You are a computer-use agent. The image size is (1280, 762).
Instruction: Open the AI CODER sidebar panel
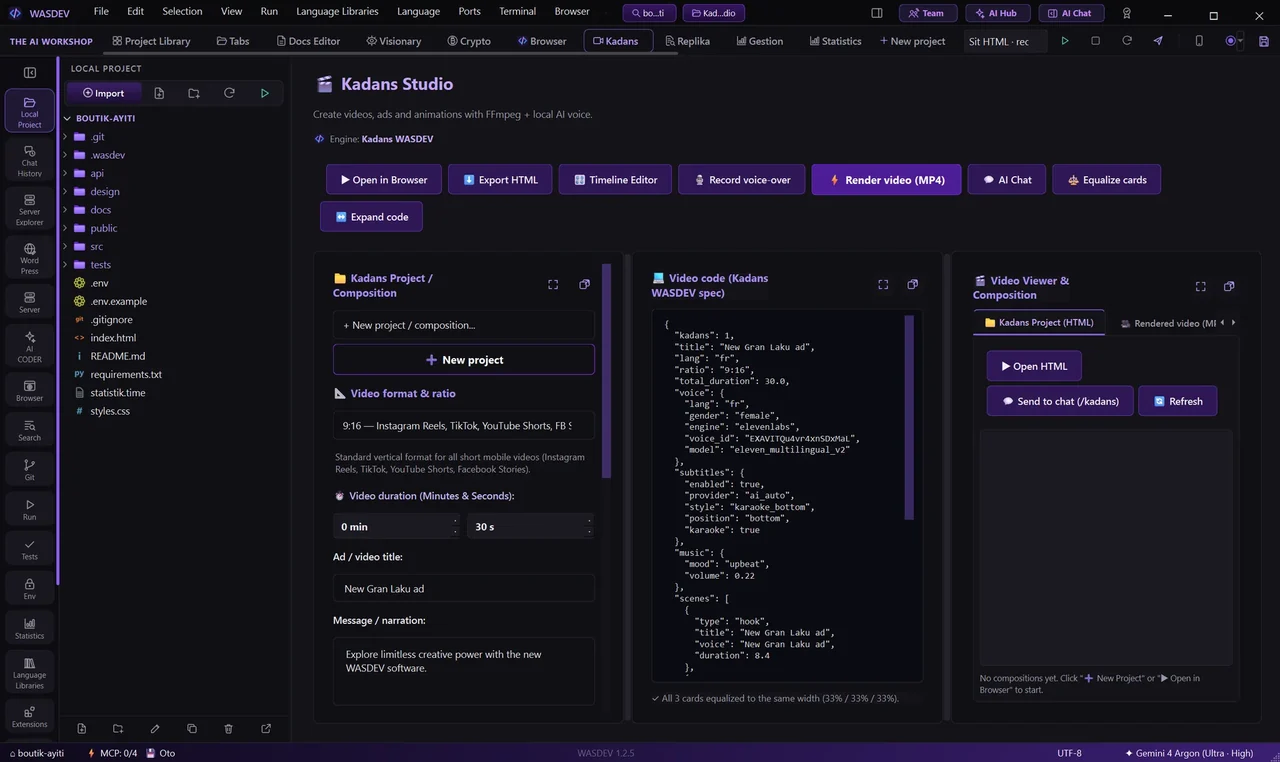pyautogui.click(x=30, y=346)
